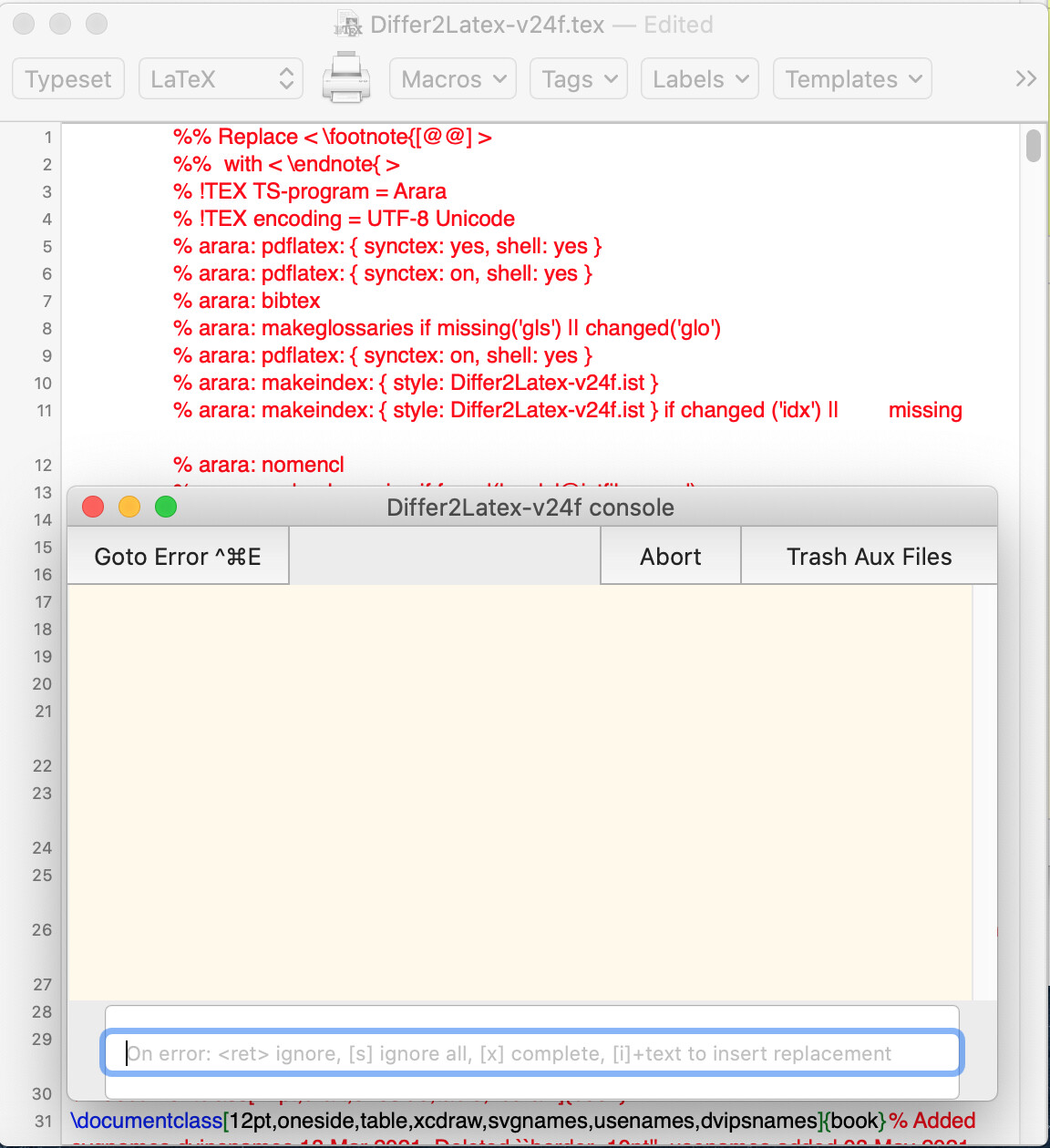Open the Labels popup menu
This screenshot has height=1148, width=1050.
pos(700,79)
